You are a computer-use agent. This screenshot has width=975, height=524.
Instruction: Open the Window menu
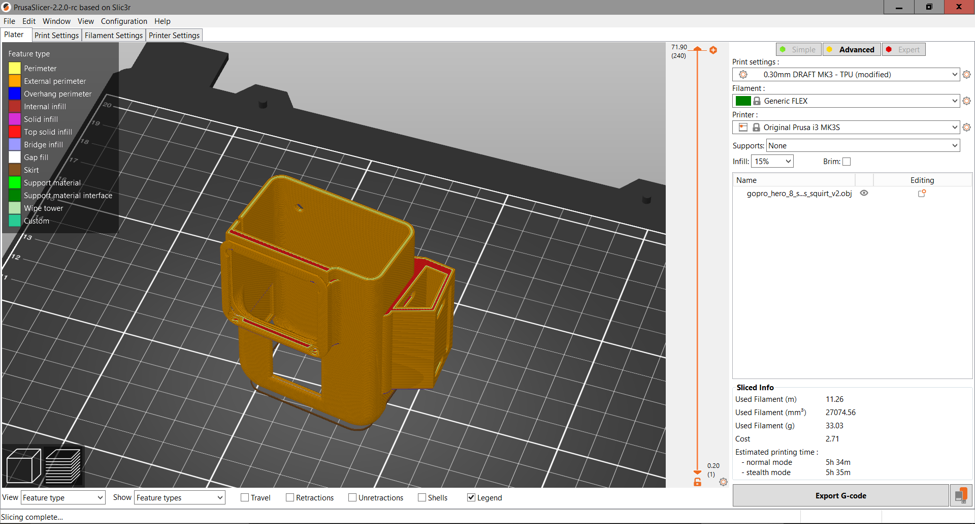click(57, 21)
